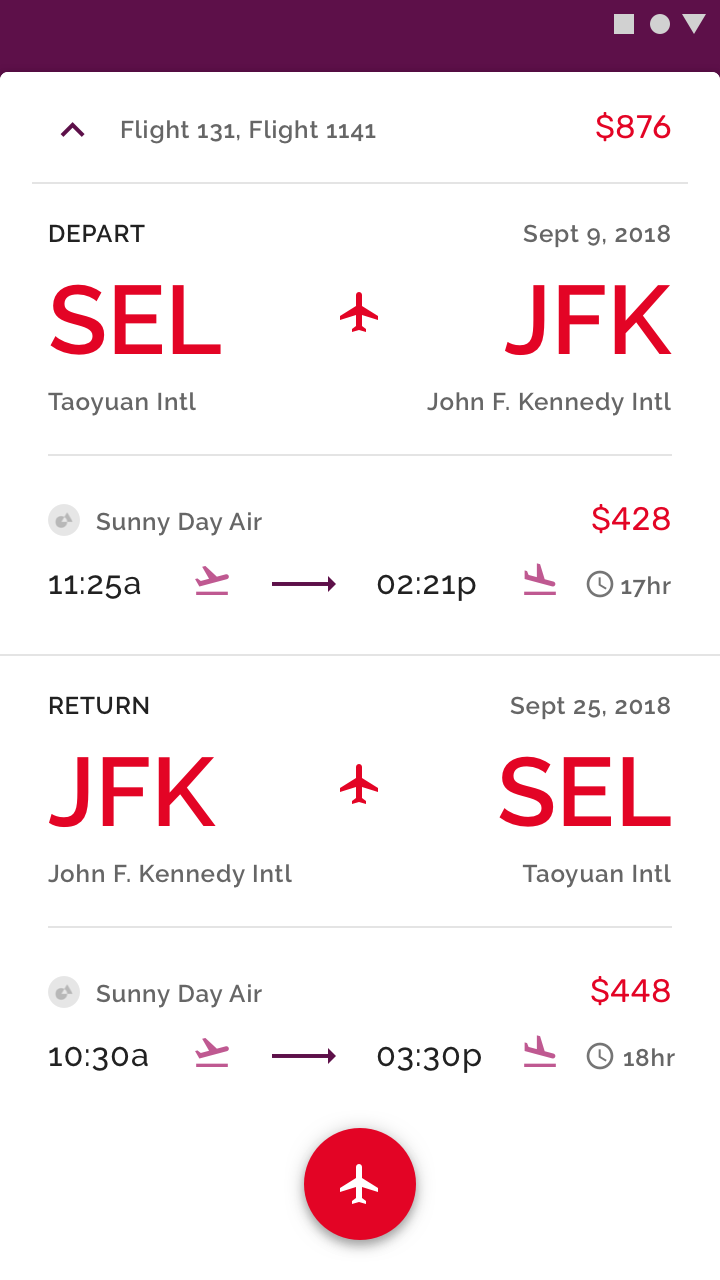This screenshot has height=1280, width=720.
Task: Select the $428 departing fare
Action: coord(631,519)
